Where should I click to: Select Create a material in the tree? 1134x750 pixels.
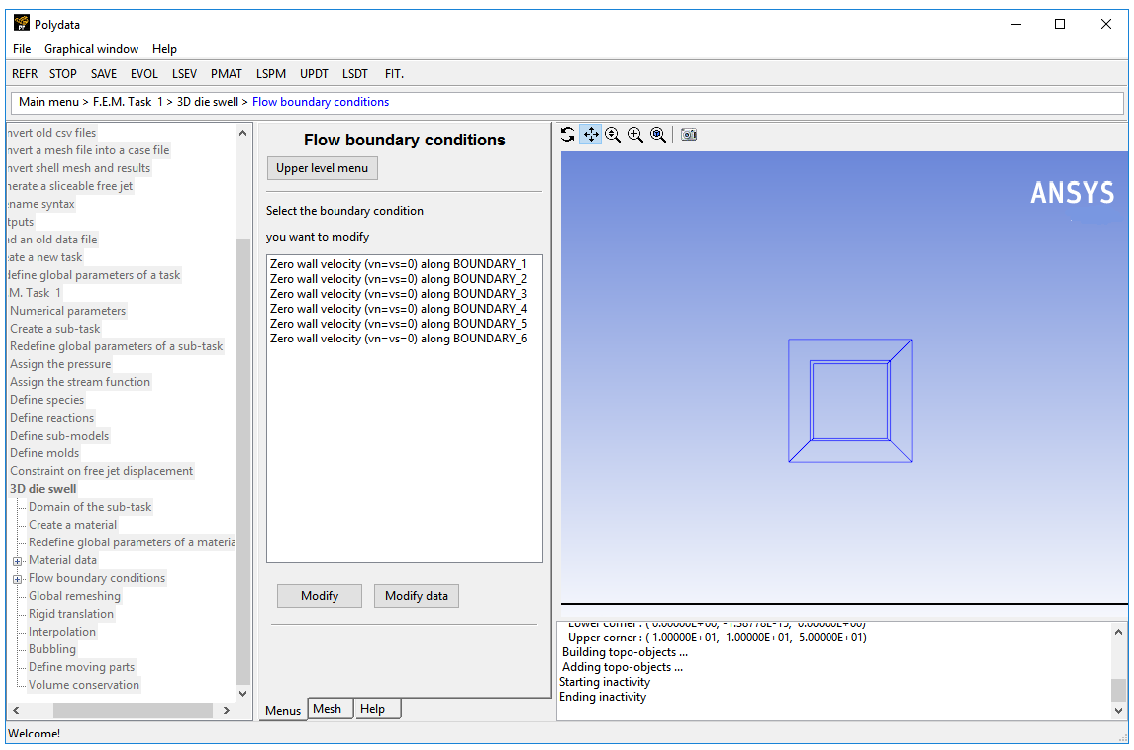pyautogui.click(x=72, y=525)
